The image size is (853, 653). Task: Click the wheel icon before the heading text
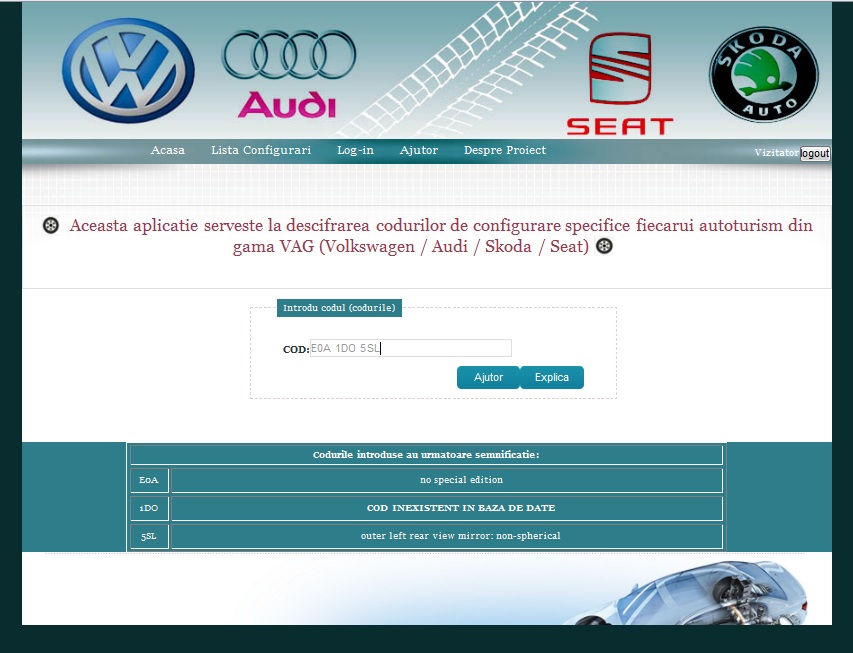(x=51, y=225)
